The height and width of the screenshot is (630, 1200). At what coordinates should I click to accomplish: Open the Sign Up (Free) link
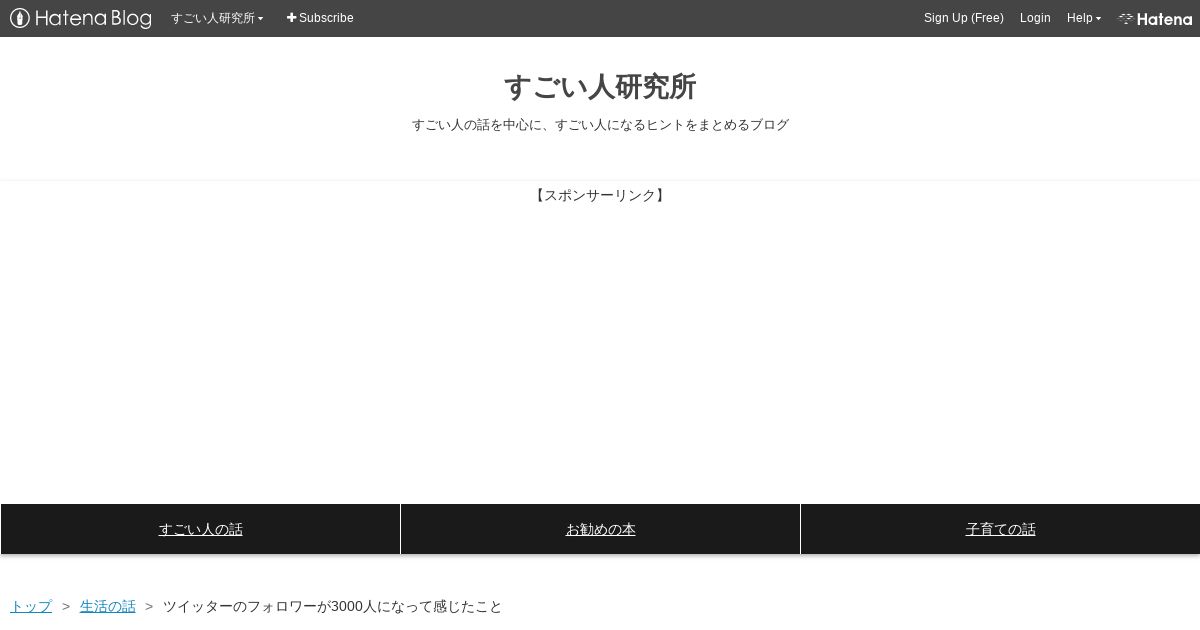click(x=964, y=18)
